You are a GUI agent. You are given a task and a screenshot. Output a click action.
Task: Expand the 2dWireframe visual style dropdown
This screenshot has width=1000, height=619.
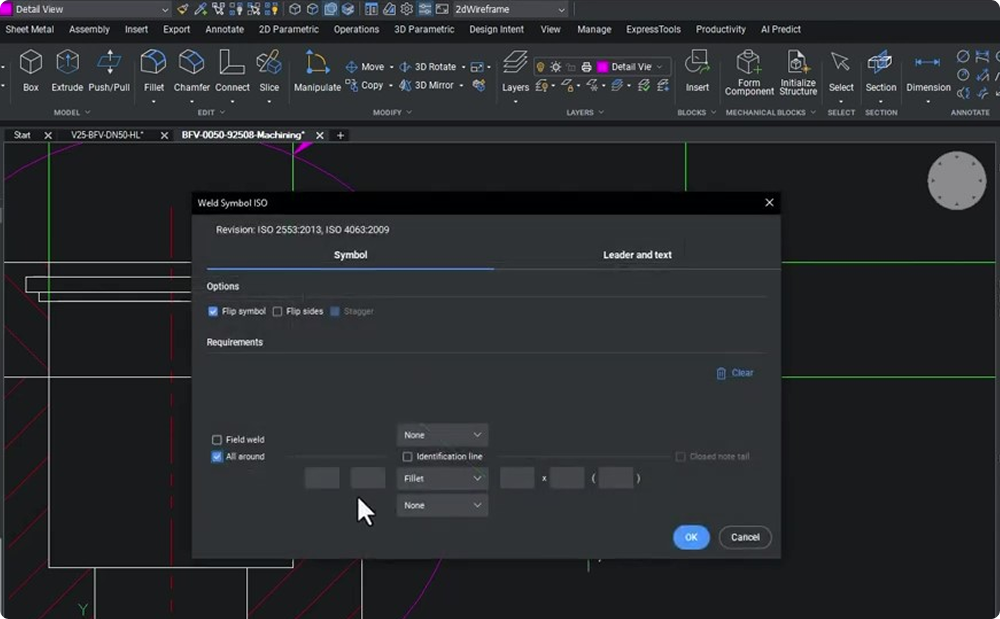510,9
